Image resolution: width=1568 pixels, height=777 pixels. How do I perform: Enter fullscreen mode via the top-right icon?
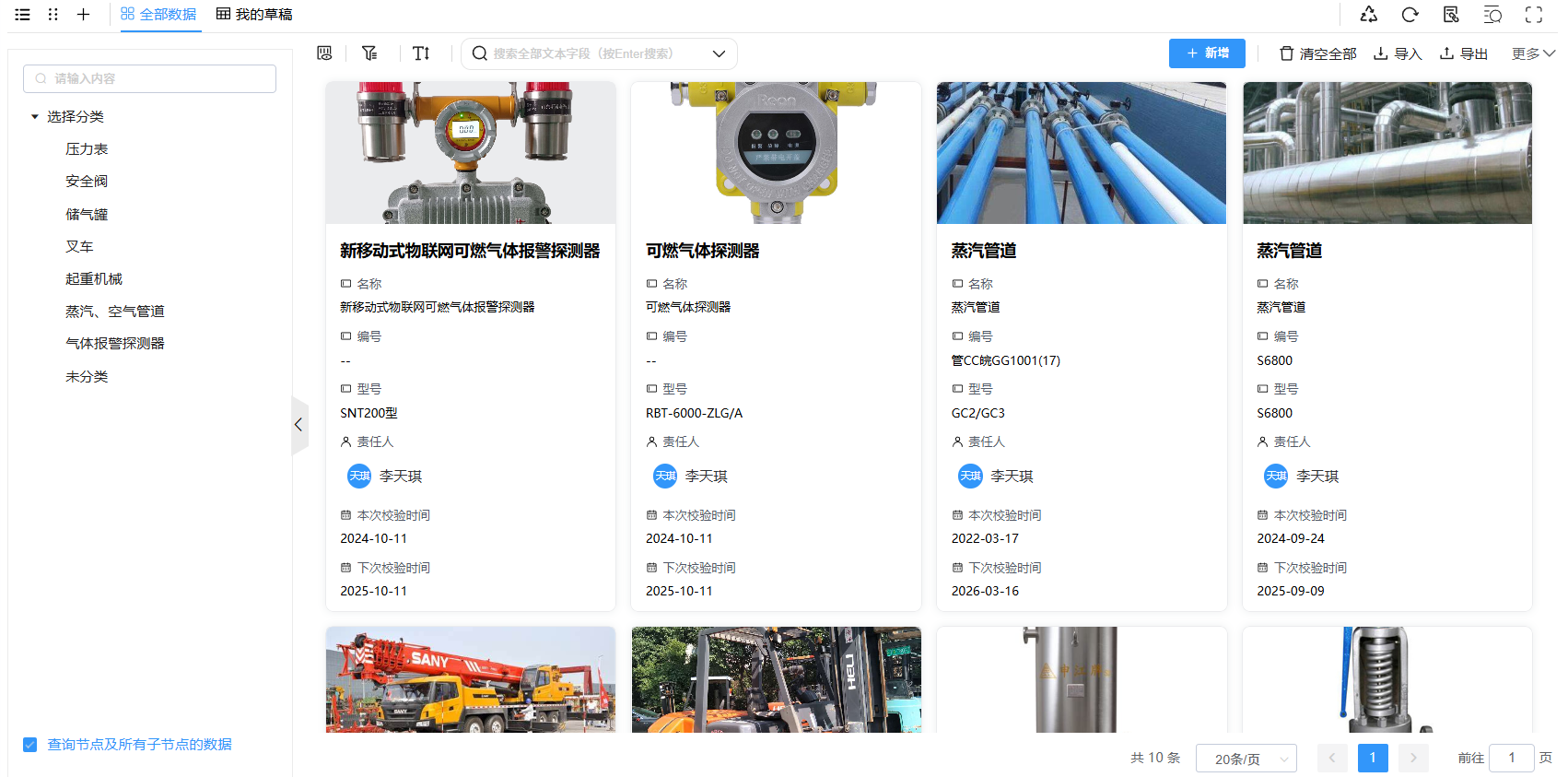(x=1534, y=15)
